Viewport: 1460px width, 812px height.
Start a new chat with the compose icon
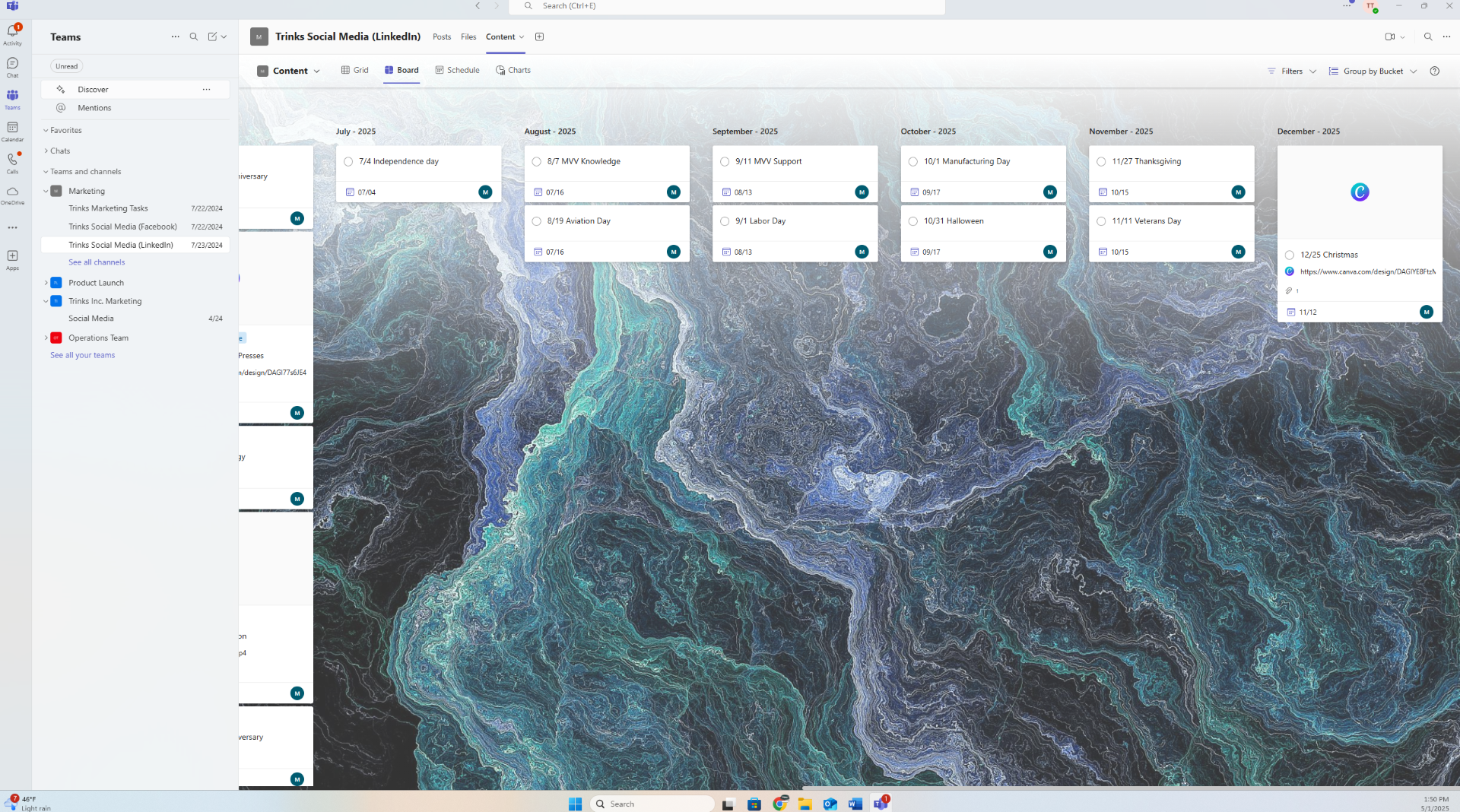coord(211,36)
